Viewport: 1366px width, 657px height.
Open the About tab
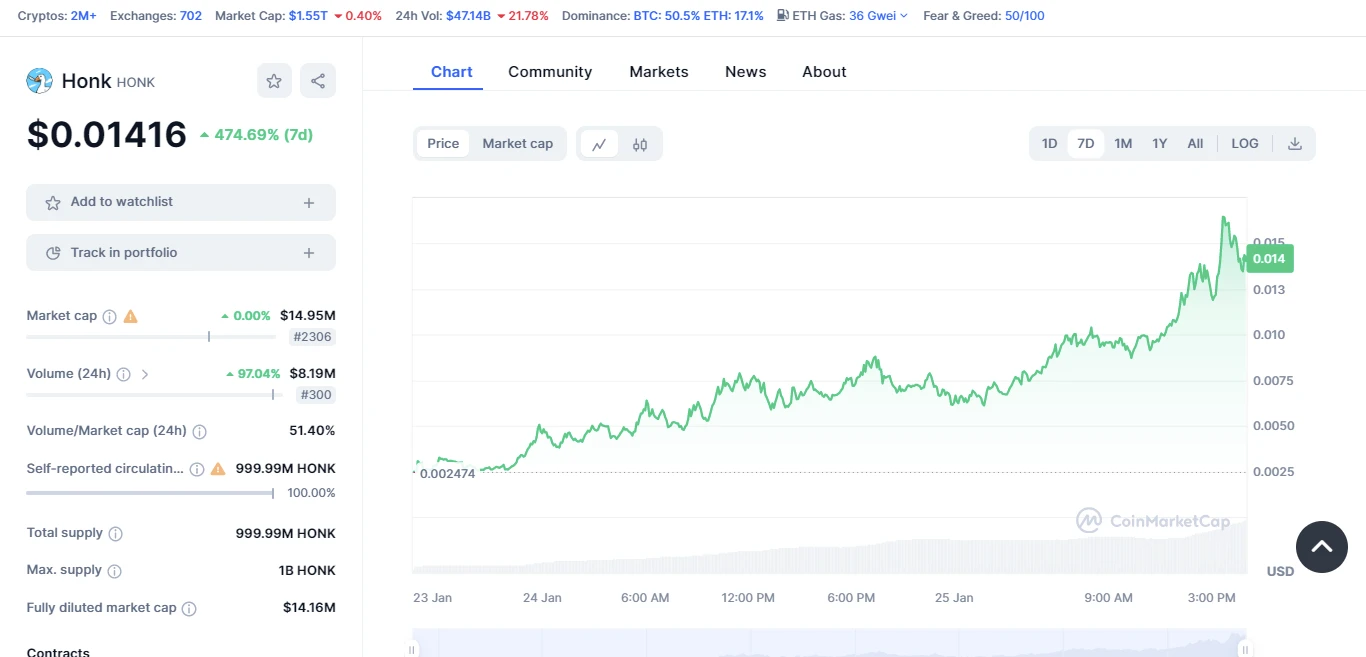pyautogui.click(x=824, y=72)
